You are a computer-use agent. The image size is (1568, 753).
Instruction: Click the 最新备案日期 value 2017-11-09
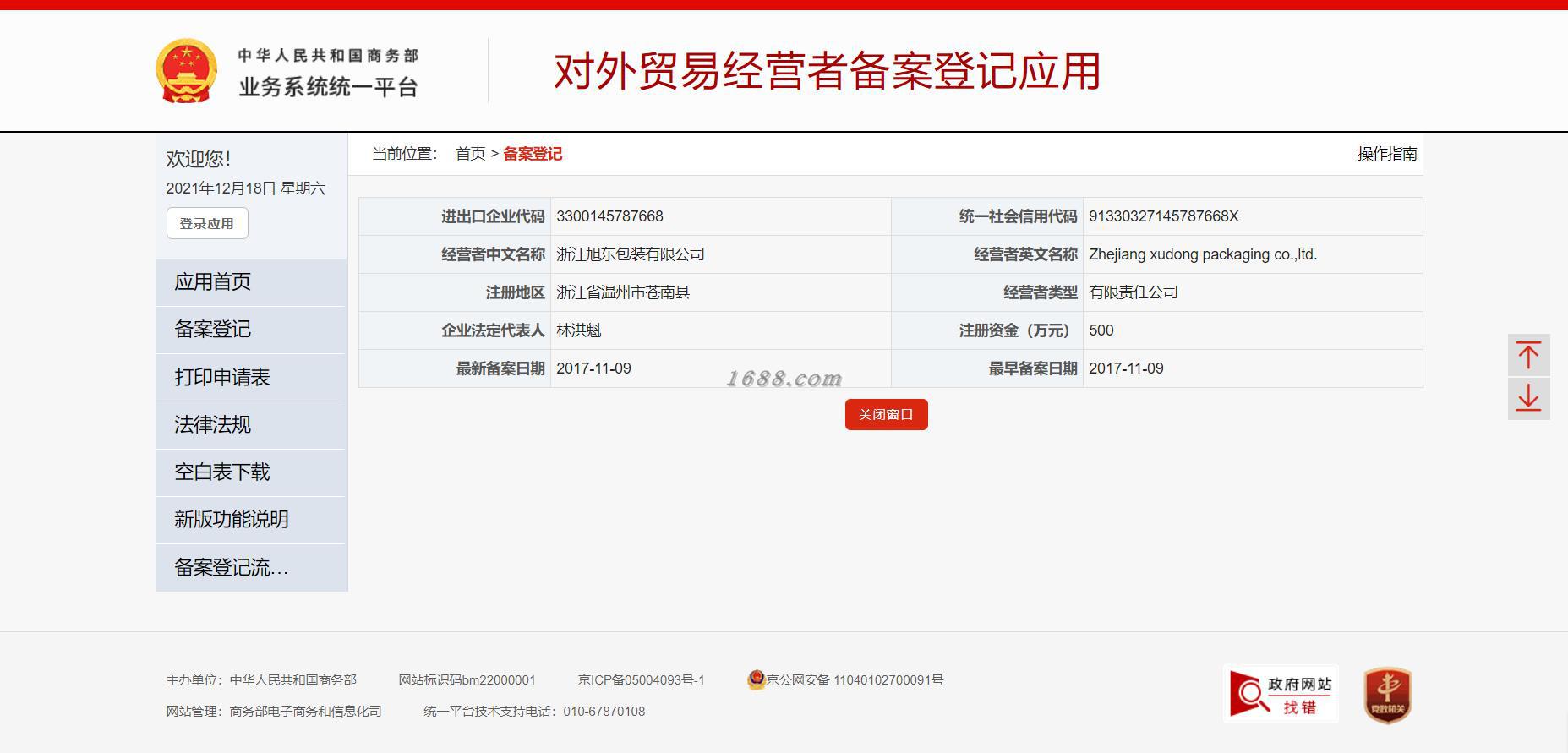(x=593, y=368)
